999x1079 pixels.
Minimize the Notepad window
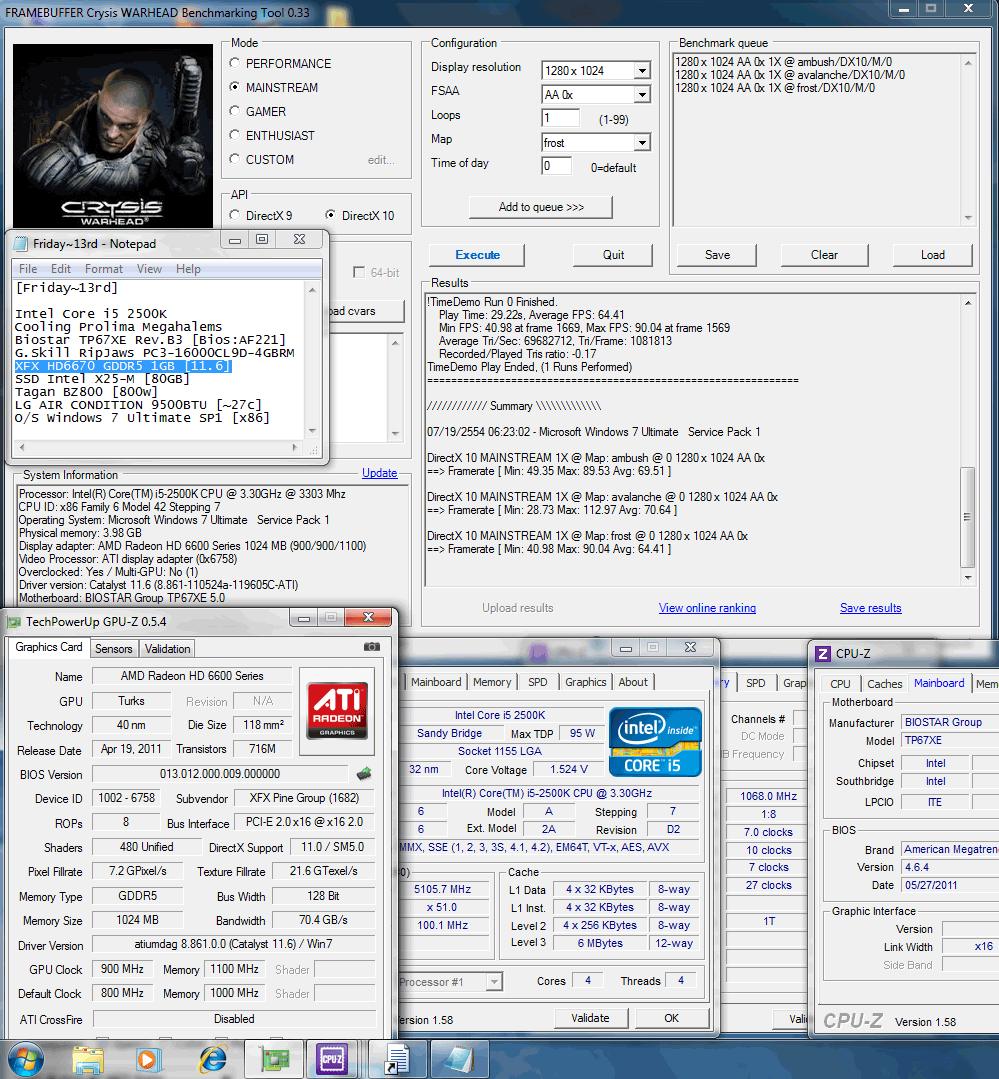tap(235, 239)
